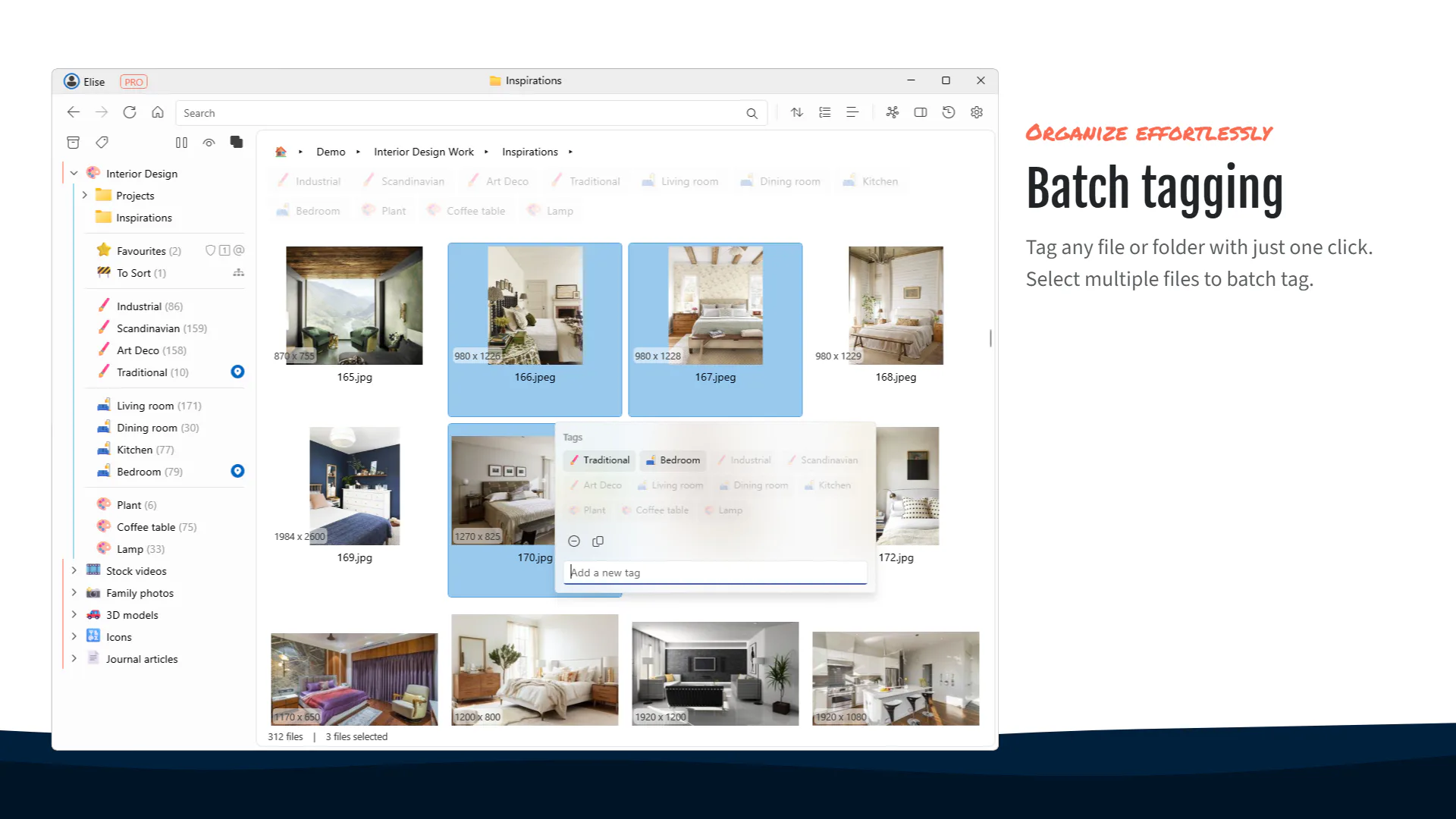Viewport: 1456px width, 819px height.
Task: Filter by Living room tag in top bar
Action: (680, 181)
